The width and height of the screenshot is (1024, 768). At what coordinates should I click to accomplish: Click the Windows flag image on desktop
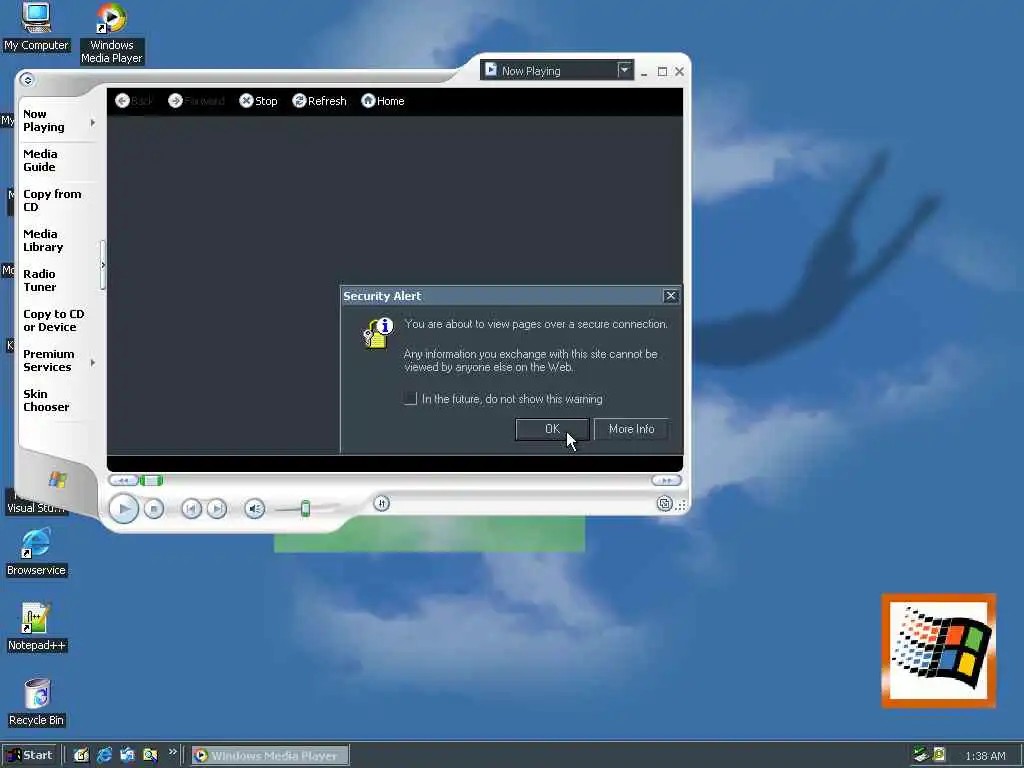click(939, 650)
